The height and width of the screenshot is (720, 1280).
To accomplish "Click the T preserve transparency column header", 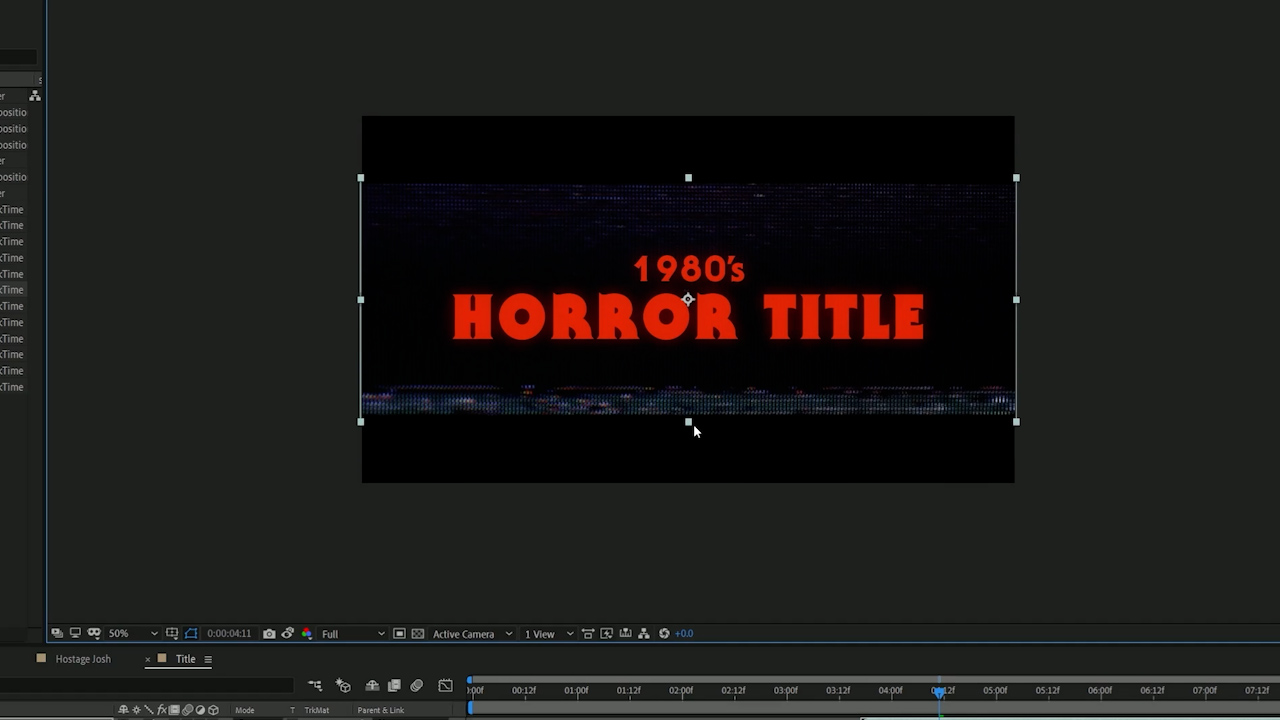I will click(292, 710).
